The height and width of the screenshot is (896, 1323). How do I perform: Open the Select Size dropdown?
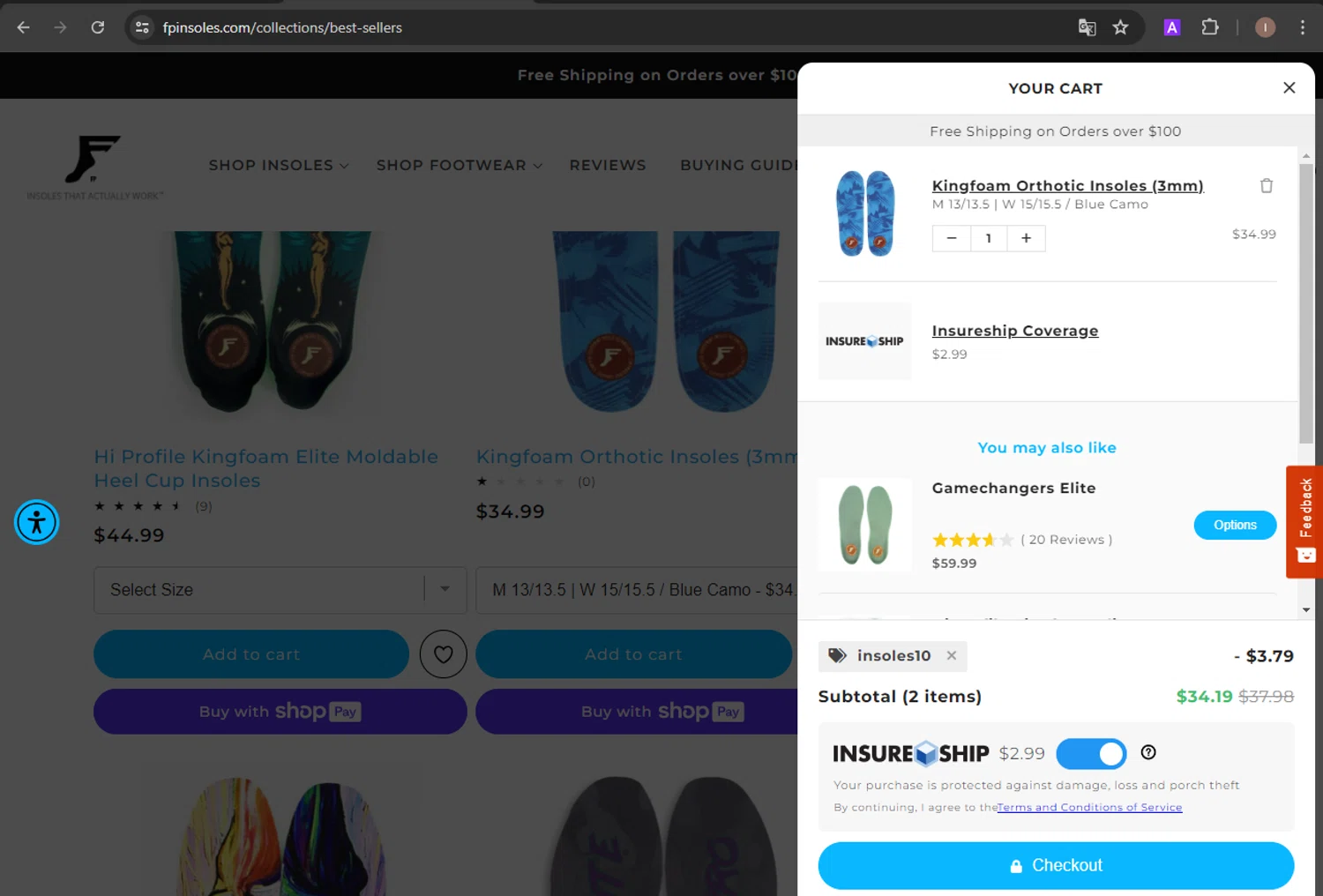click(280, 590)
